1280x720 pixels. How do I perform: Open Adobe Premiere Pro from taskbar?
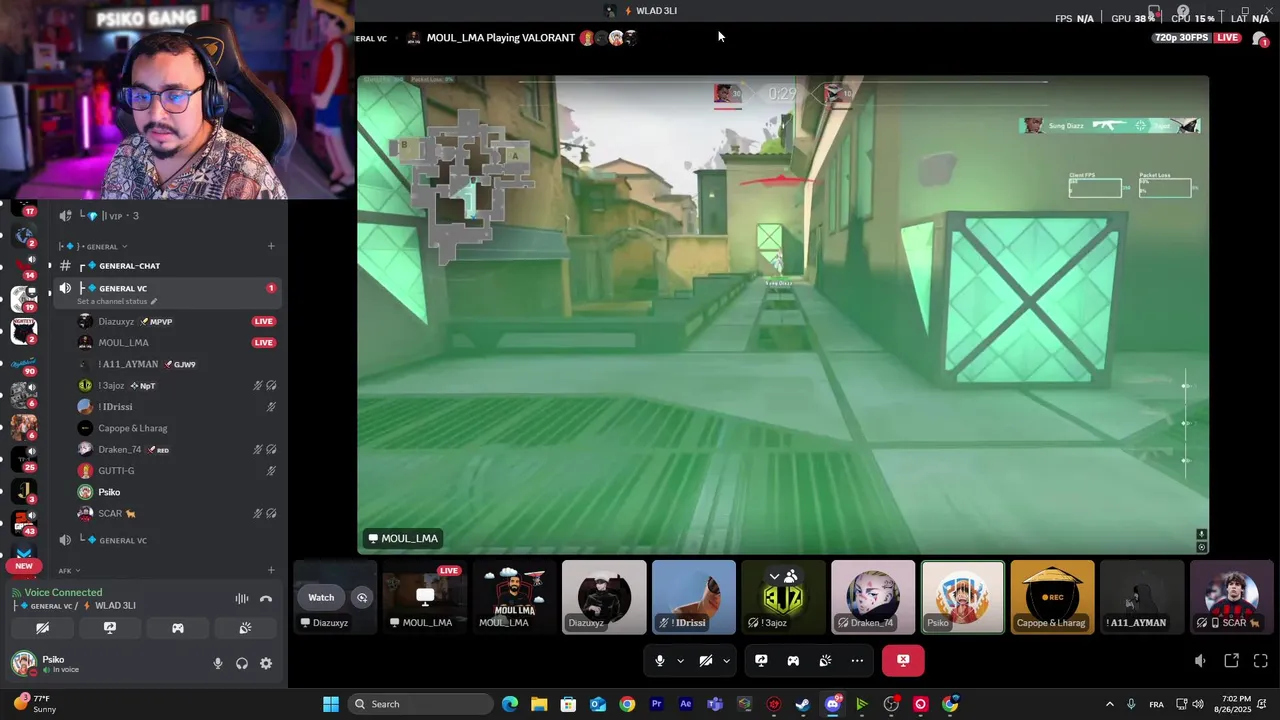657,704
